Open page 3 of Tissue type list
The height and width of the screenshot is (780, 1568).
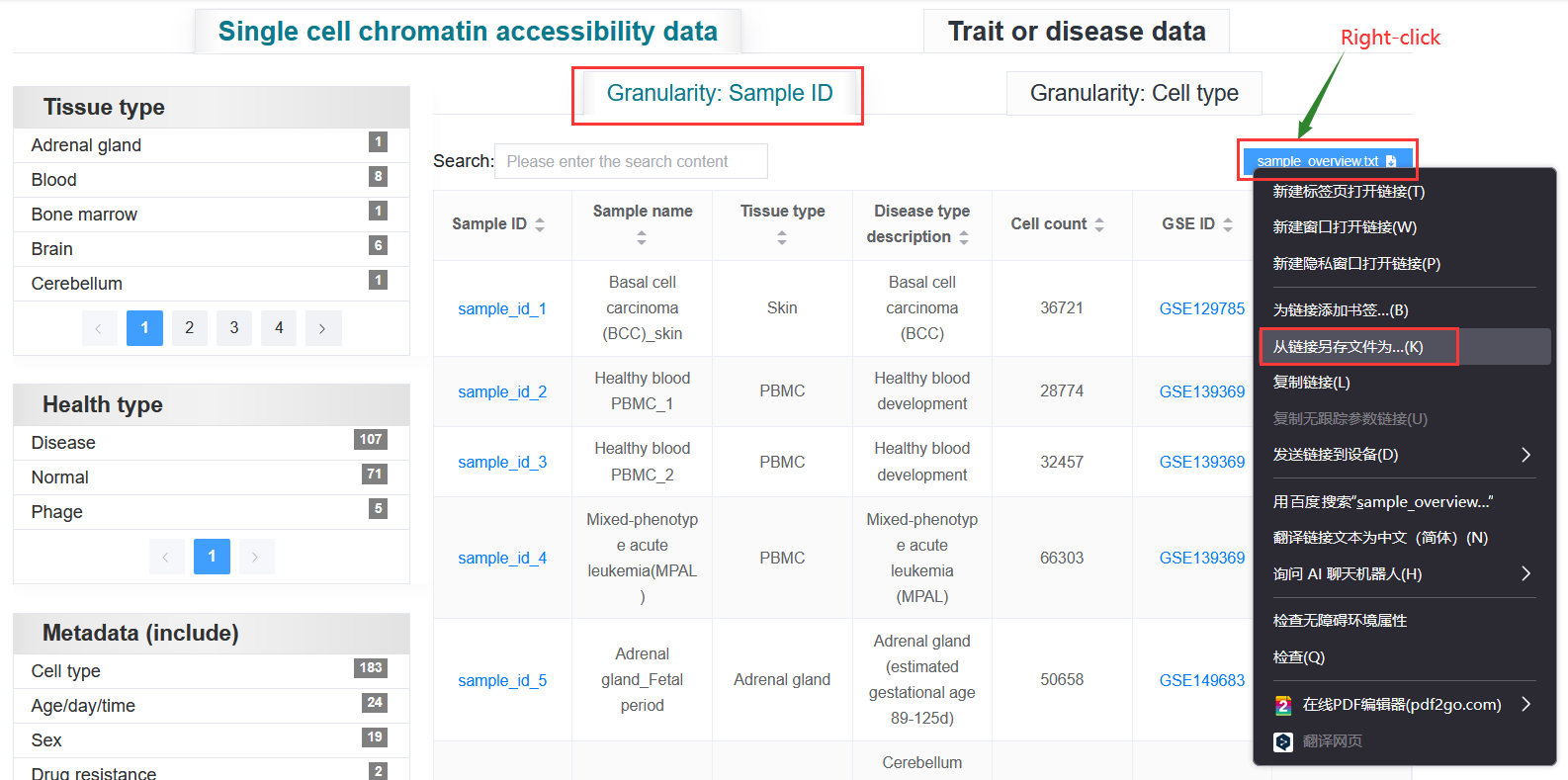pyautogui.click(x=234, y=328)
